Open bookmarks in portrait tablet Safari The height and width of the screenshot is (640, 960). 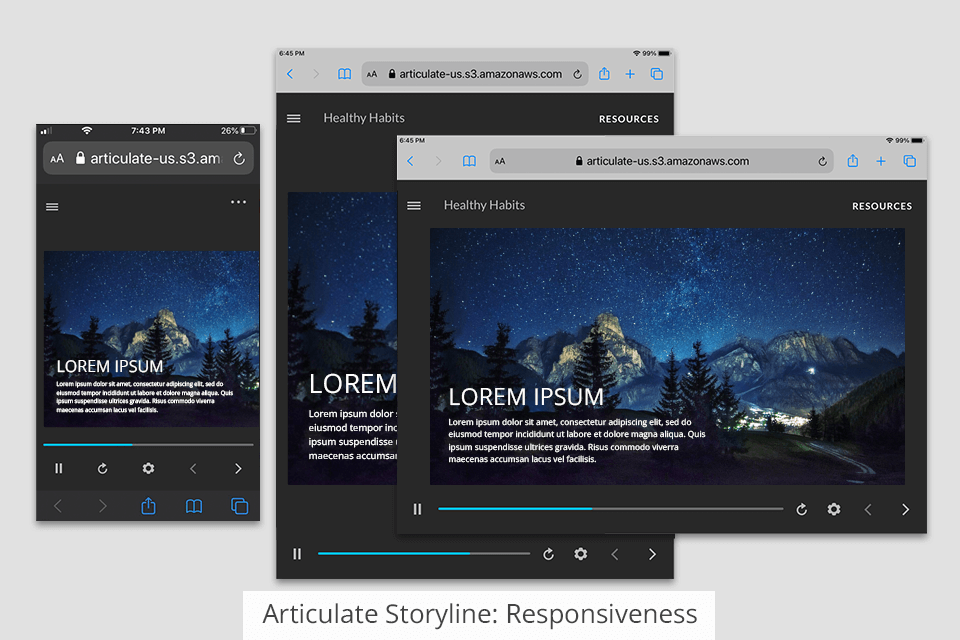coord(345,74)
